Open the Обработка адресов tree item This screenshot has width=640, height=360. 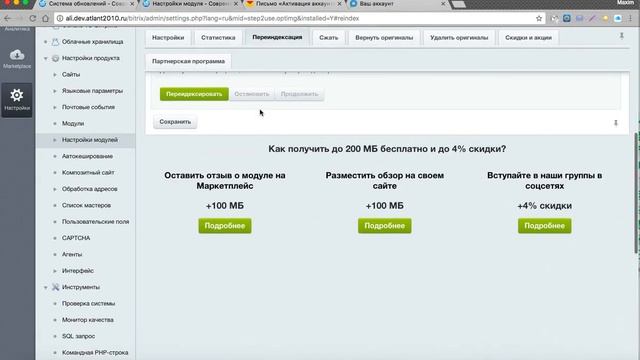[x=90, y=189]
